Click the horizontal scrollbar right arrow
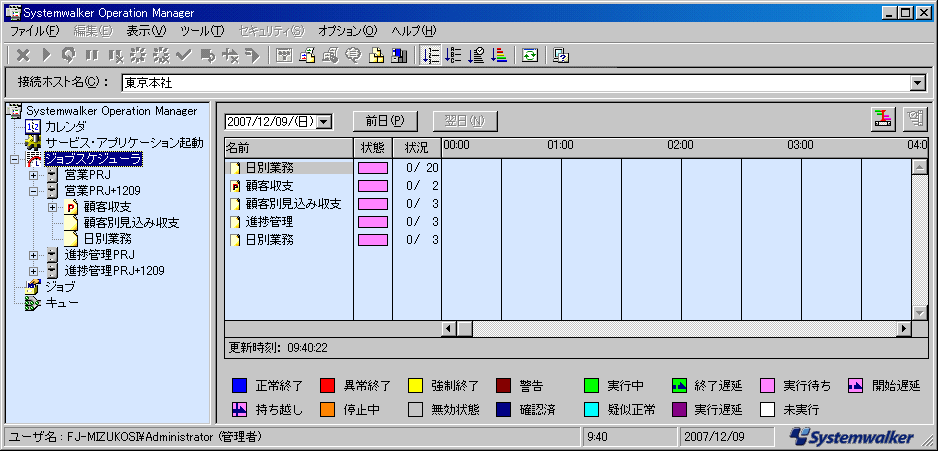This screenshot has width=938, height=451. [x=903, y=328]
